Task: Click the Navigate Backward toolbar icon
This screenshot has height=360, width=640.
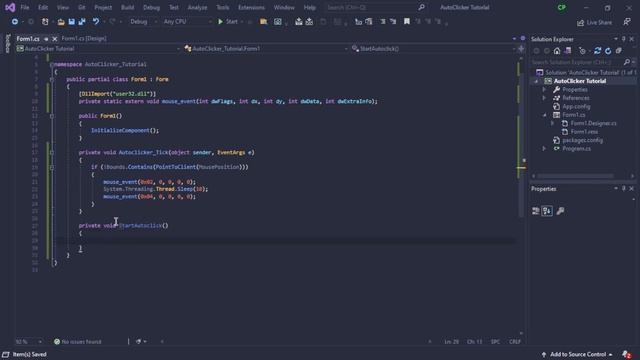Action: pyautogui.click(x=15, y=22)
